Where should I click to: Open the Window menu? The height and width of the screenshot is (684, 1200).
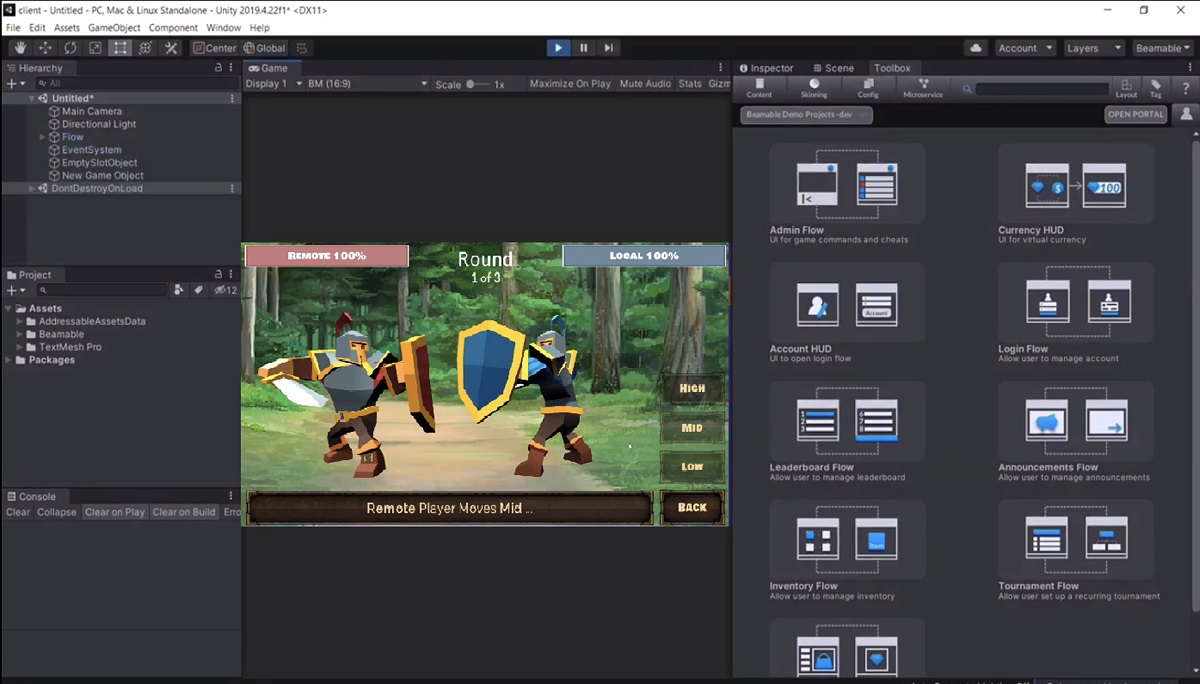(x=223, y=28)
